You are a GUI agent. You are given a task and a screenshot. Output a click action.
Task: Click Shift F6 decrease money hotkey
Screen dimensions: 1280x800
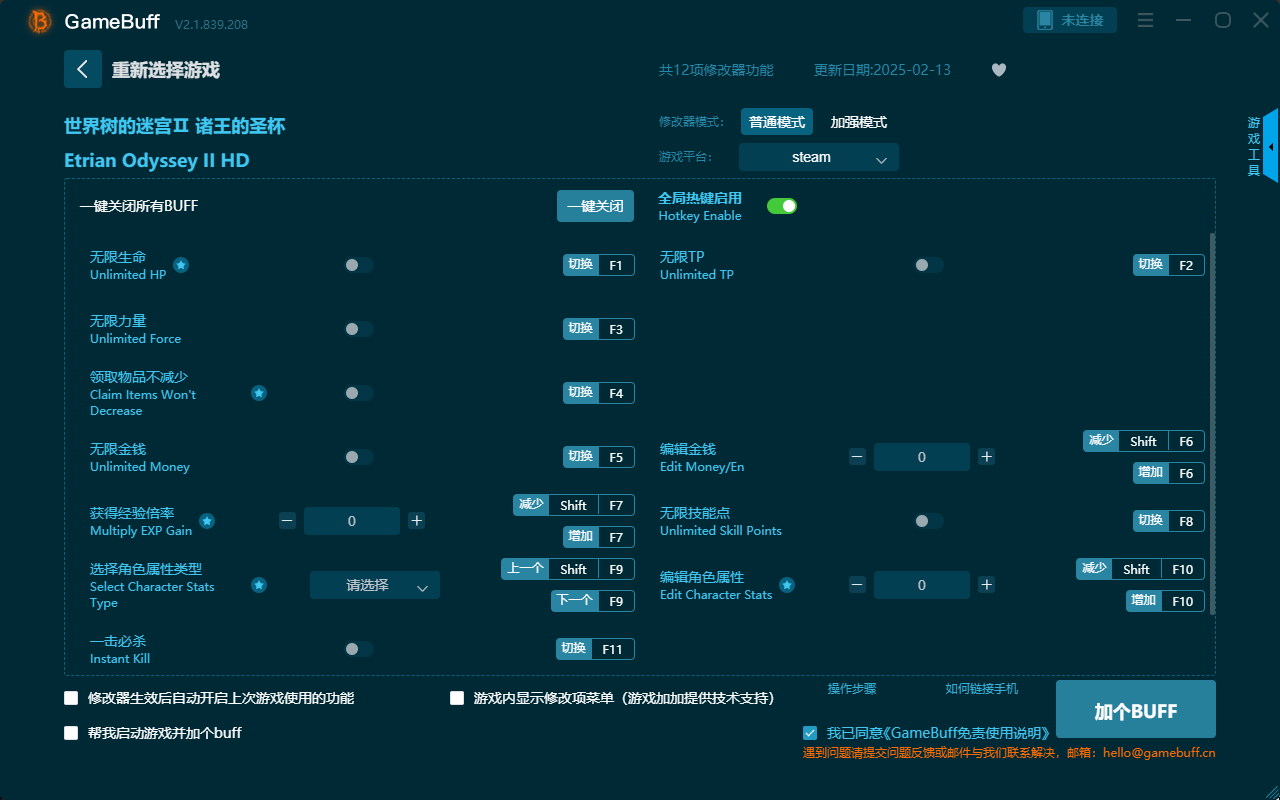pos(1144,441)
